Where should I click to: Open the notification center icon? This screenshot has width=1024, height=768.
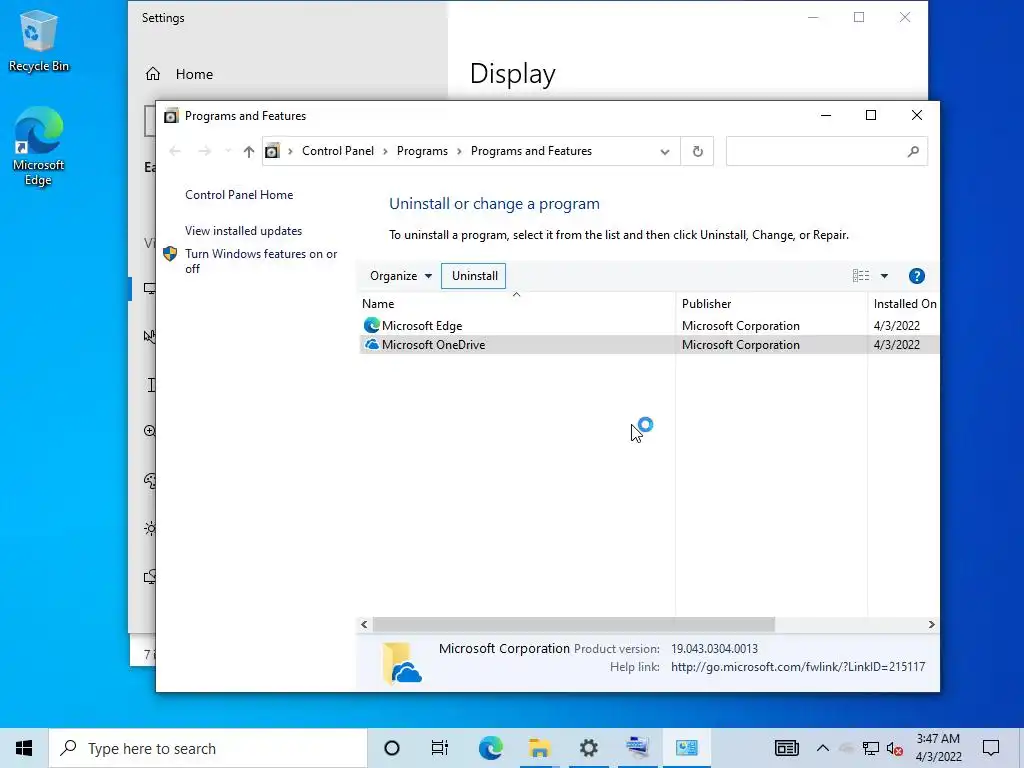point(991,748)
